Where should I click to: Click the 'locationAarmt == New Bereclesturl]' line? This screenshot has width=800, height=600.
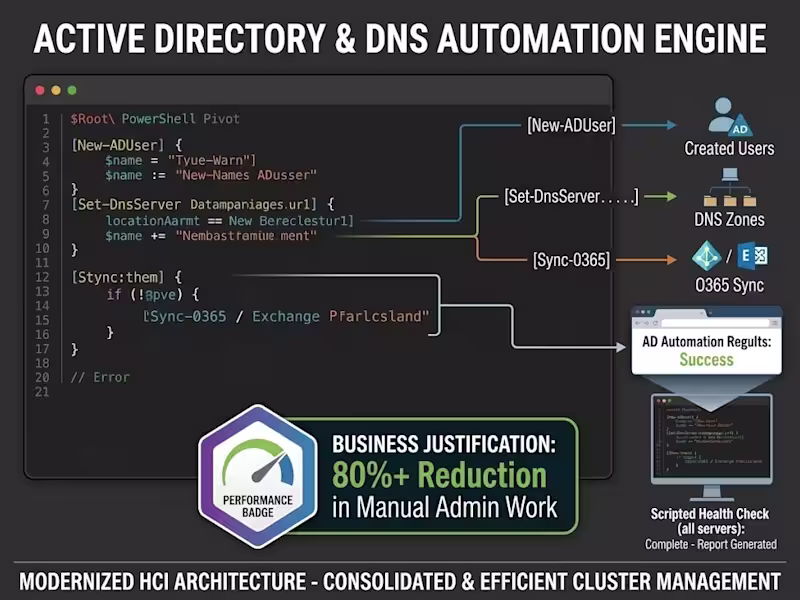[230, 220]
